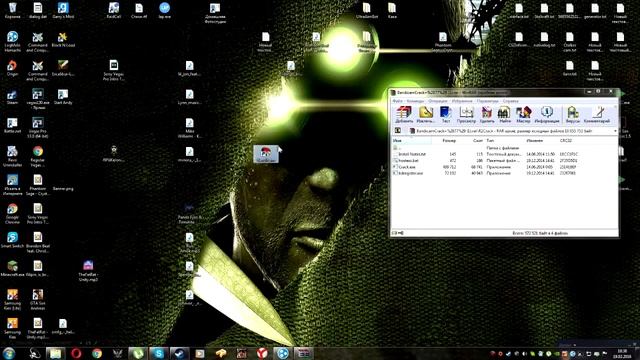Select the highlighted Bandicam icon on desktop center
The height and width of the screenshot is (360, 640).
[266, 154]
